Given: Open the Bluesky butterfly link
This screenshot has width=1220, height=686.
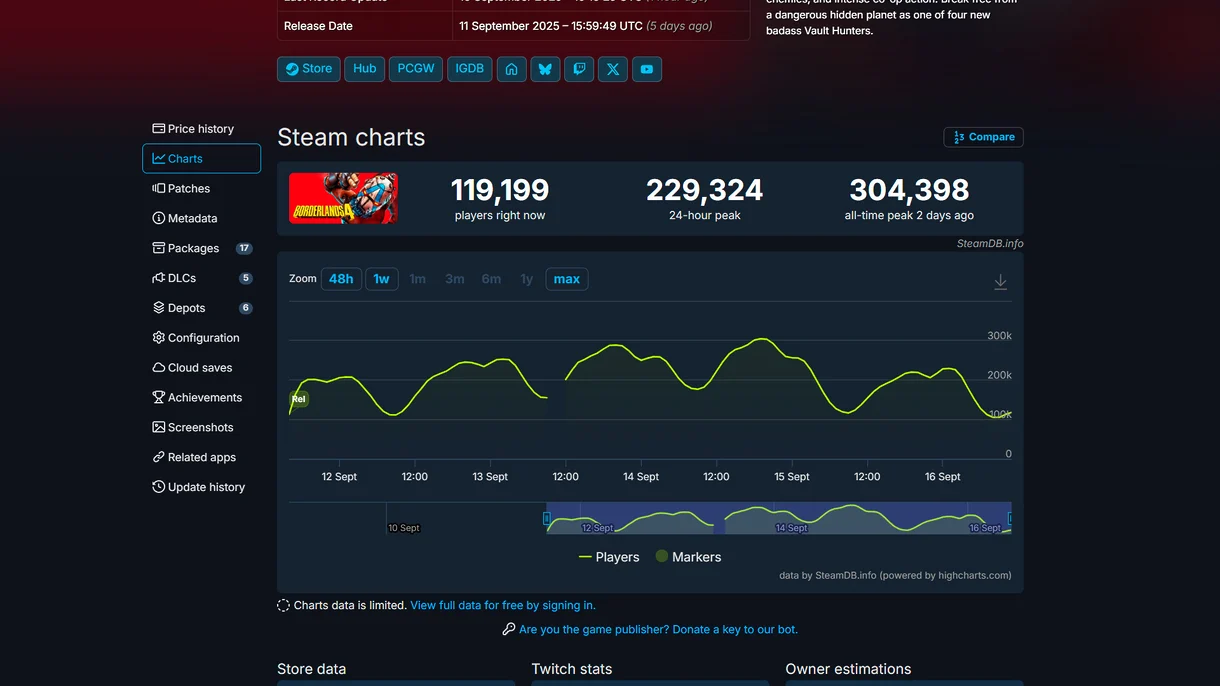Looking at the screenshot, I should pyautogui.click(x=545, y=69).
